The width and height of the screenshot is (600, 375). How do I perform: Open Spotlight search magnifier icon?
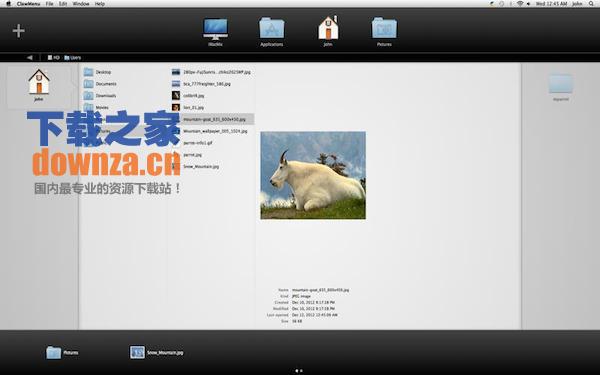tap(591, 3)
